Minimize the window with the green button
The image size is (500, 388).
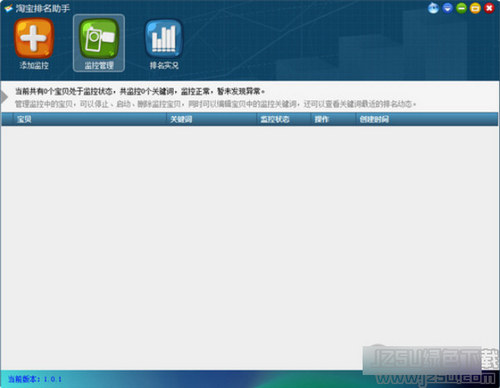[461, 8]
